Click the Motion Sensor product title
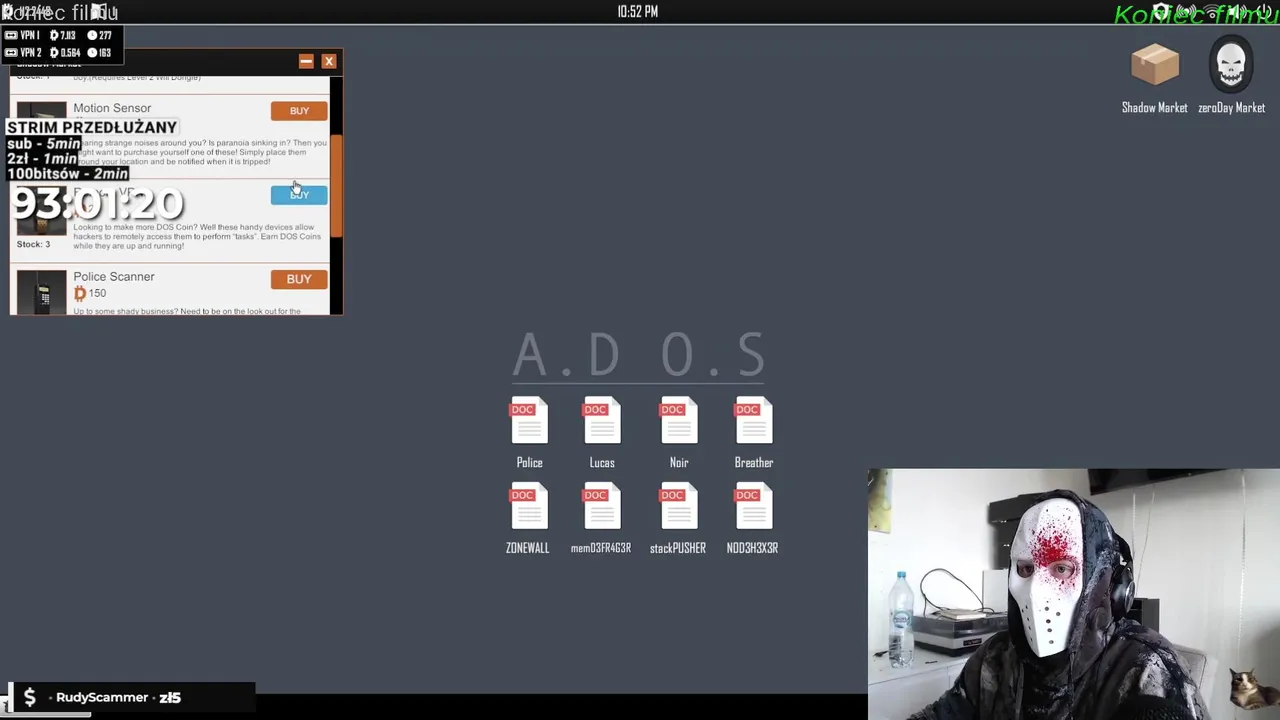Screen dimensions: 1280x720 pyautogui.click(x=112, y=108)
